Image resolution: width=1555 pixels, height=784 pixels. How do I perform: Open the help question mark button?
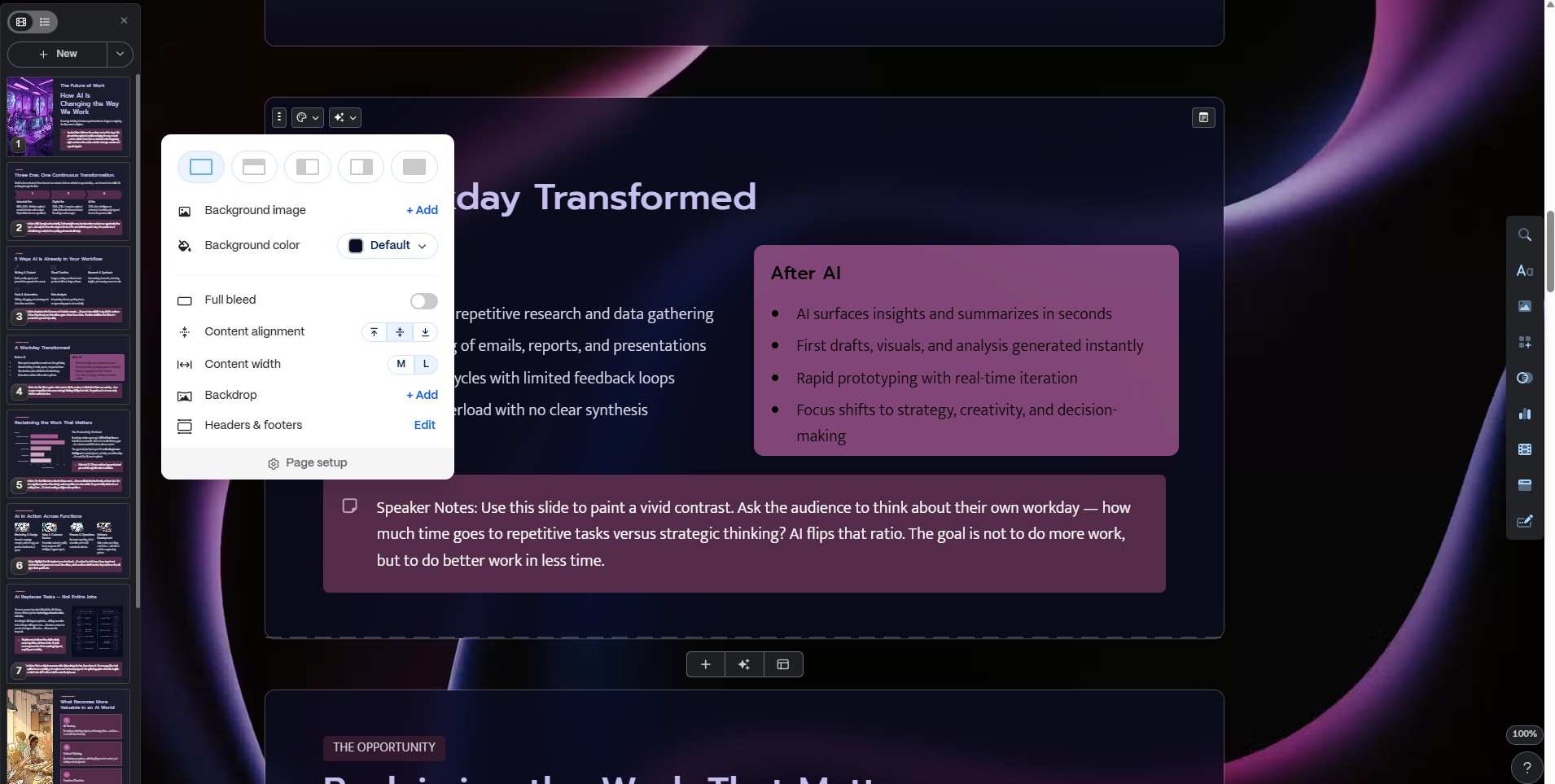(x=1527, y=767)
